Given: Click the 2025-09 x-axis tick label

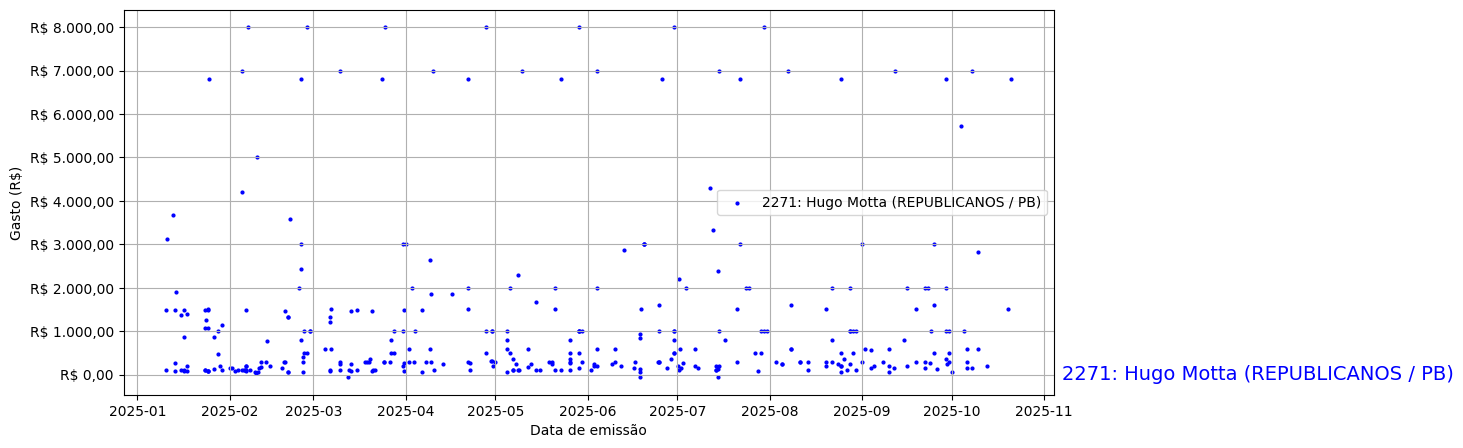Looking at the screenshot, I should [x=862, y=409].
